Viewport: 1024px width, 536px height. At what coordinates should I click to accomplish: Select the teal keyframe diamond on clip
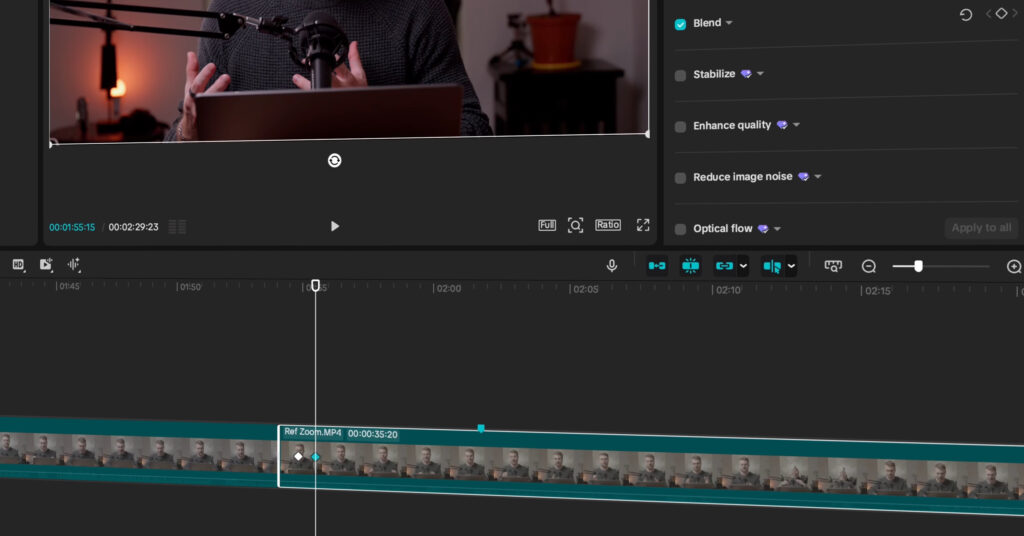pyautogui.click(x=315, y=457)
